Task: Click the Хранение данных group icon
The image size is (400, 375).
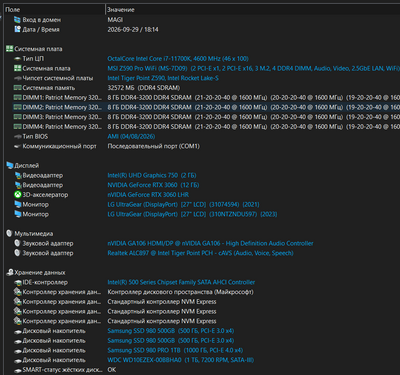Action: tap(10, 272)
